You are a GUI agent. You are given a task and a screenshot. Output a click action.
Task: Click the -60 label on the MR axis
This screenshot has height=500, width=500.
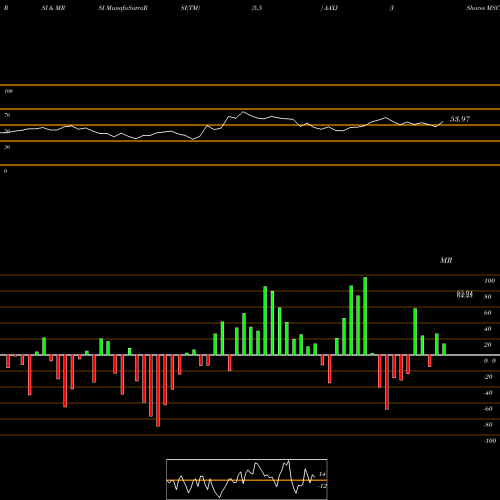pos(488,409)
